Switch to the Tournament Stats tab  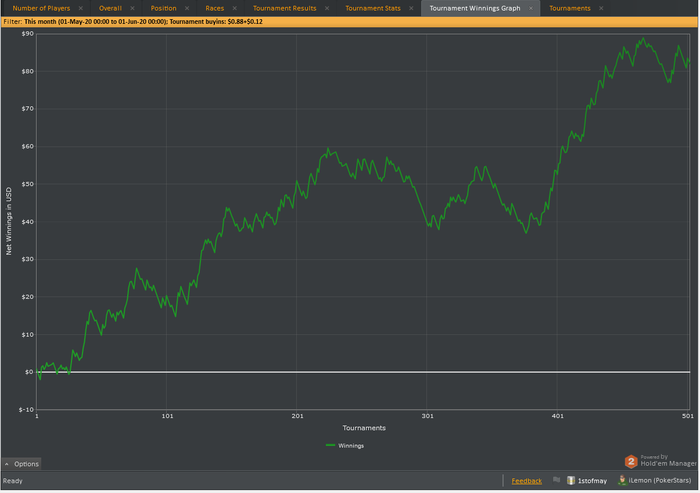[373, 8]
